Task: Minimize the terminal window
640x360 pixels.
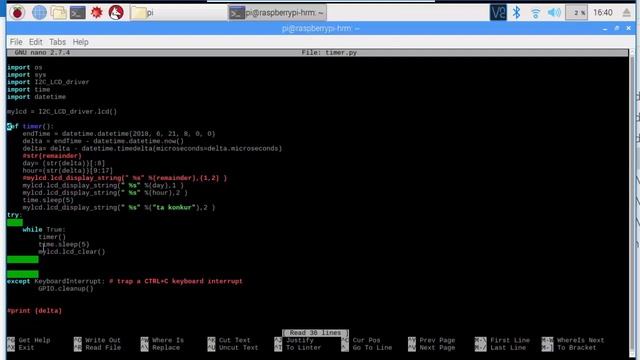Action: pyautogui.click(x=605, y=28)
